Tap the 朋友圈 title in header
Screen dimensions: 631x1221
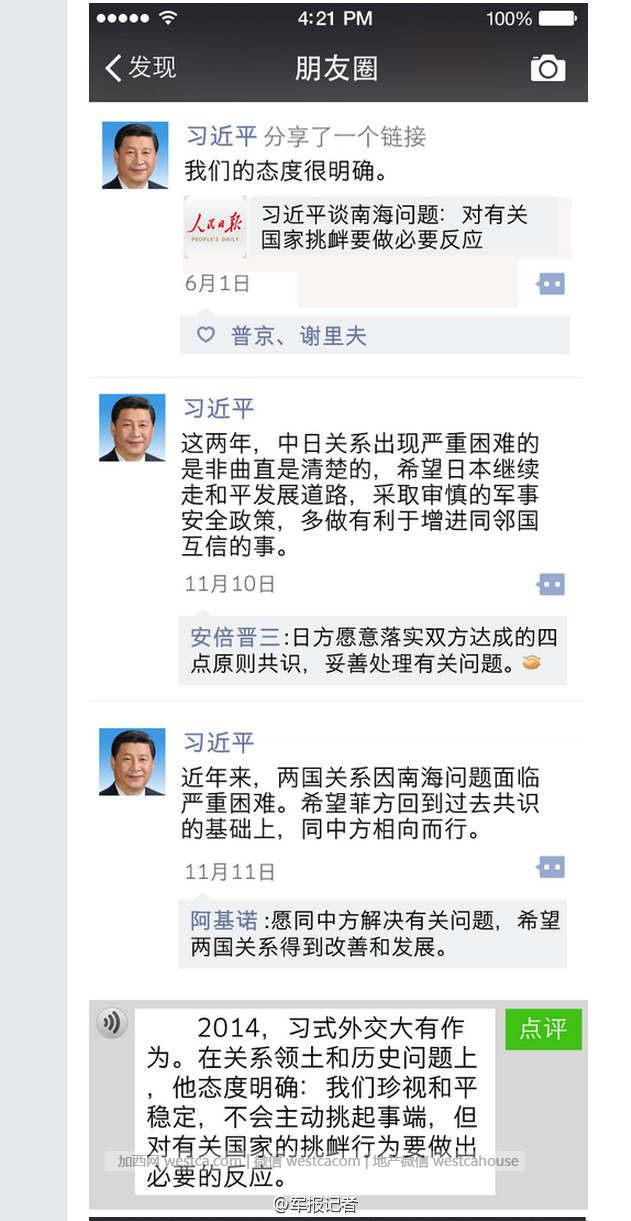(x=337, y=68)
